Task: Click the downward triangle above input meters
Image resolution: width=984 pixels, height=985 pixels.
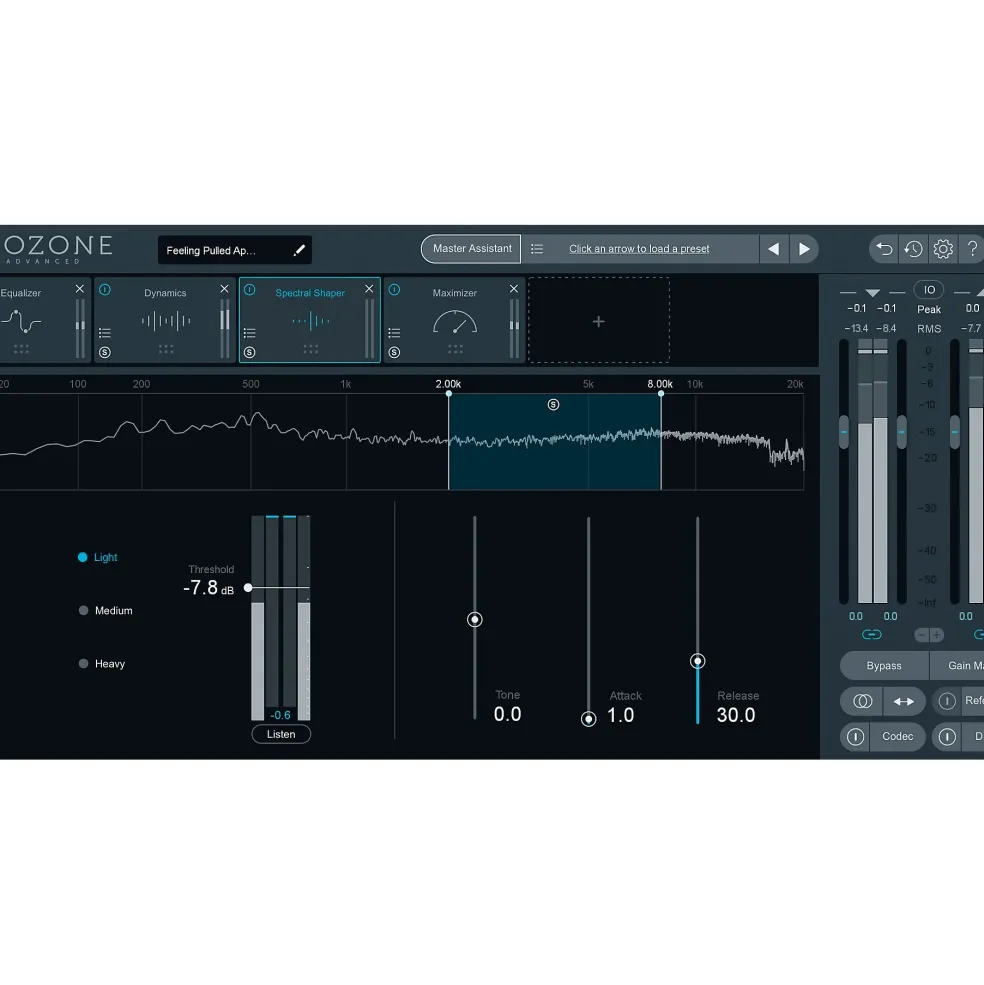Action: [872, 293]
